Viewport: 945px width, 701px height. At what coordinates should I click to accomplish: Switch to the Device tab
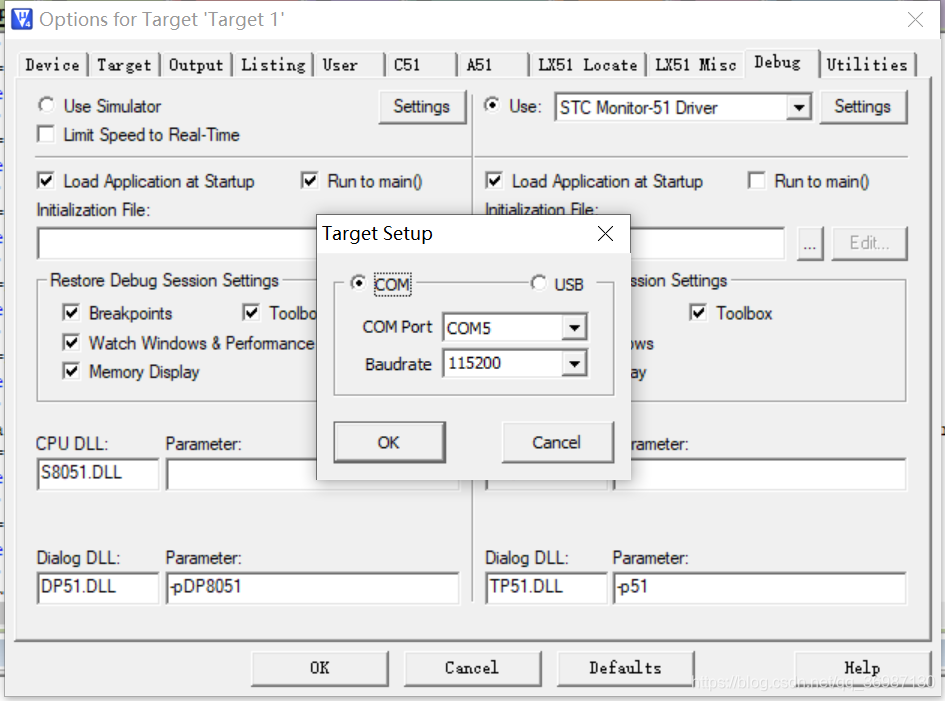click(x=52, y=64)
